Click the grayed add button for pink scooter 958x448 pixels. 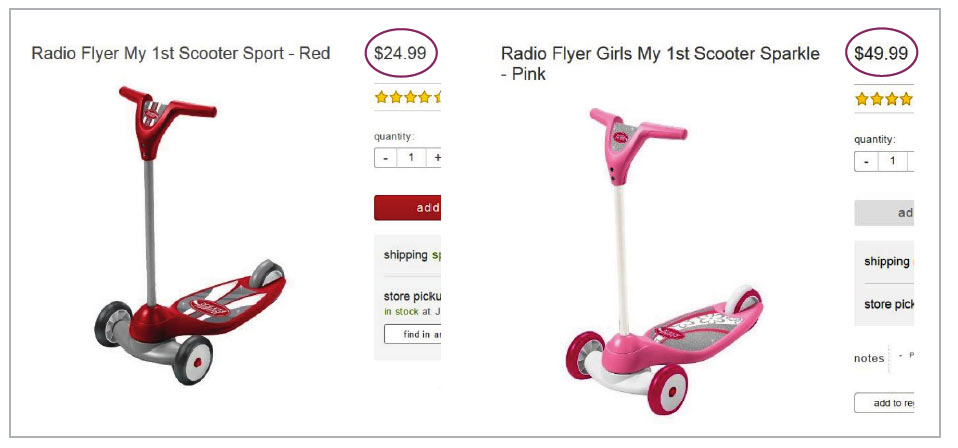pyautogui.click(x=884, y=213)
